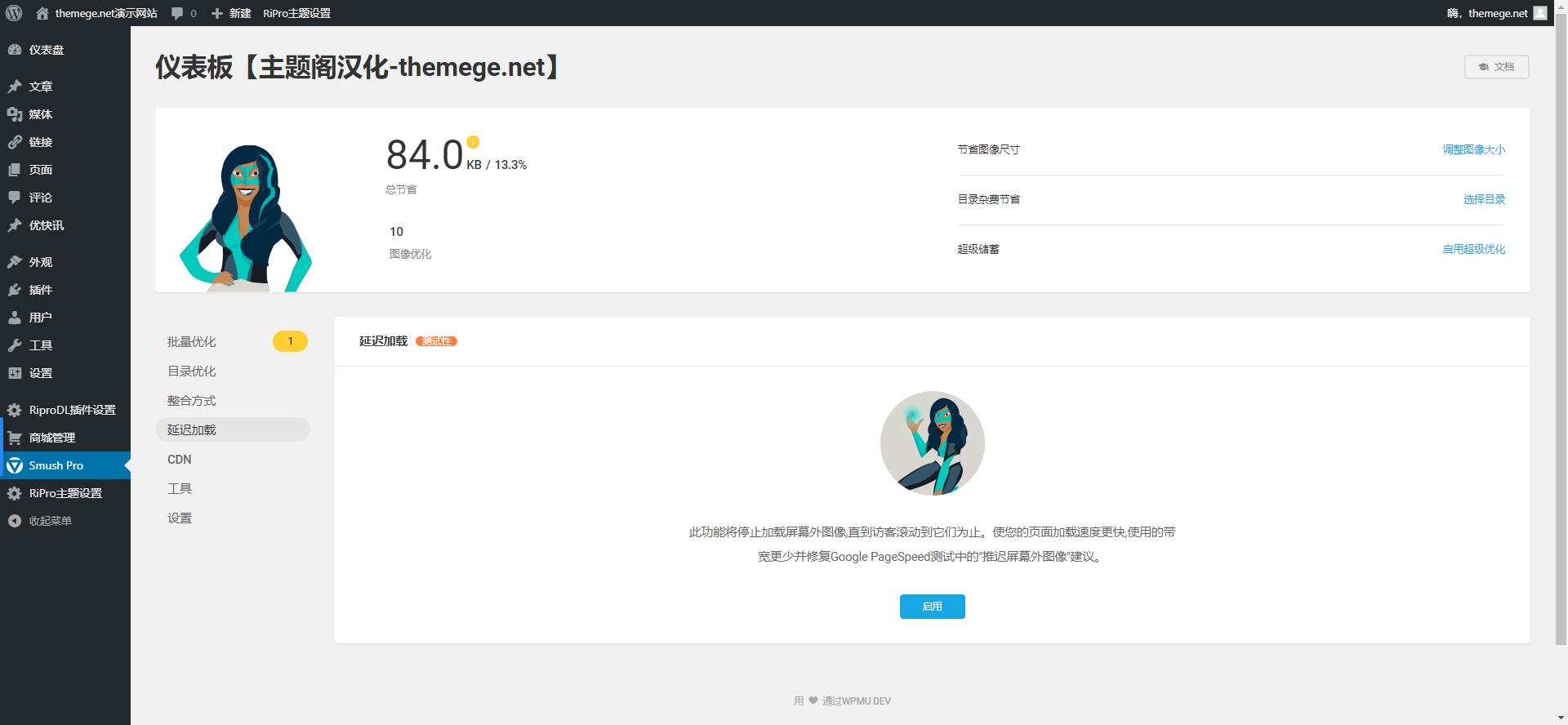Click the 目录杂费节省 label

pos(988,199)
